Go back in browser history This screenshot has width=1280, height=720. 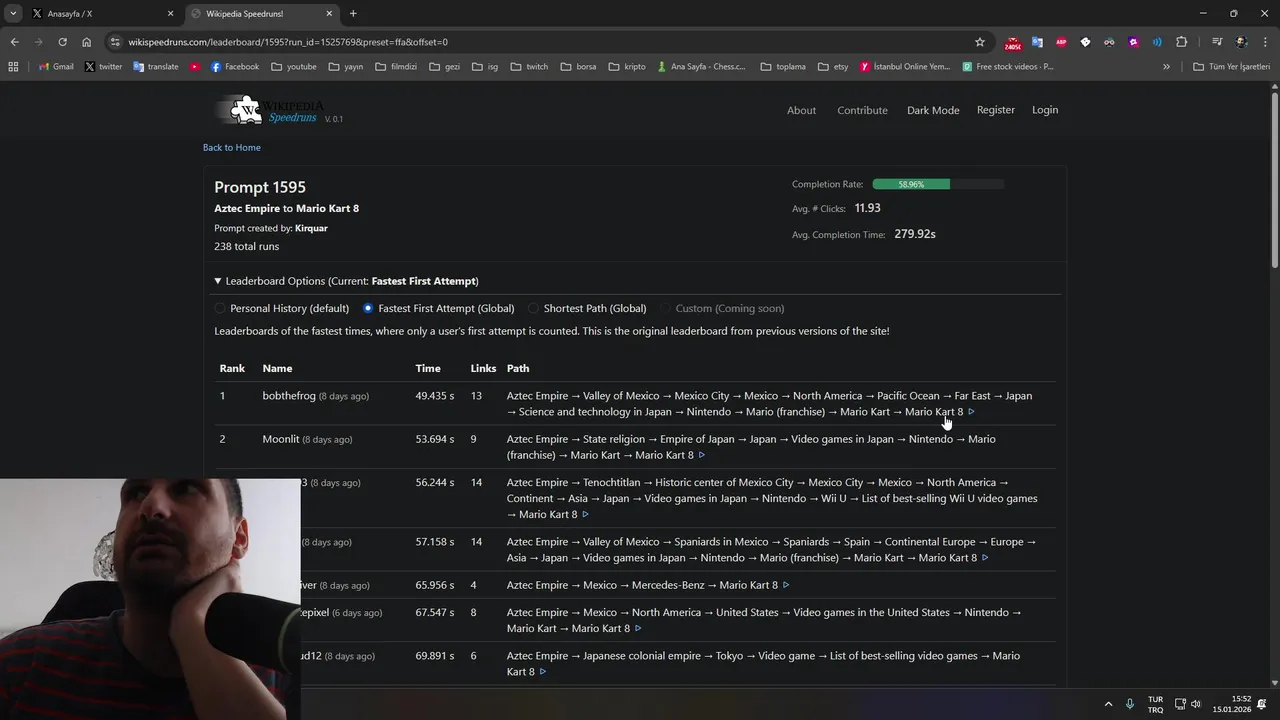click(14, 42)
